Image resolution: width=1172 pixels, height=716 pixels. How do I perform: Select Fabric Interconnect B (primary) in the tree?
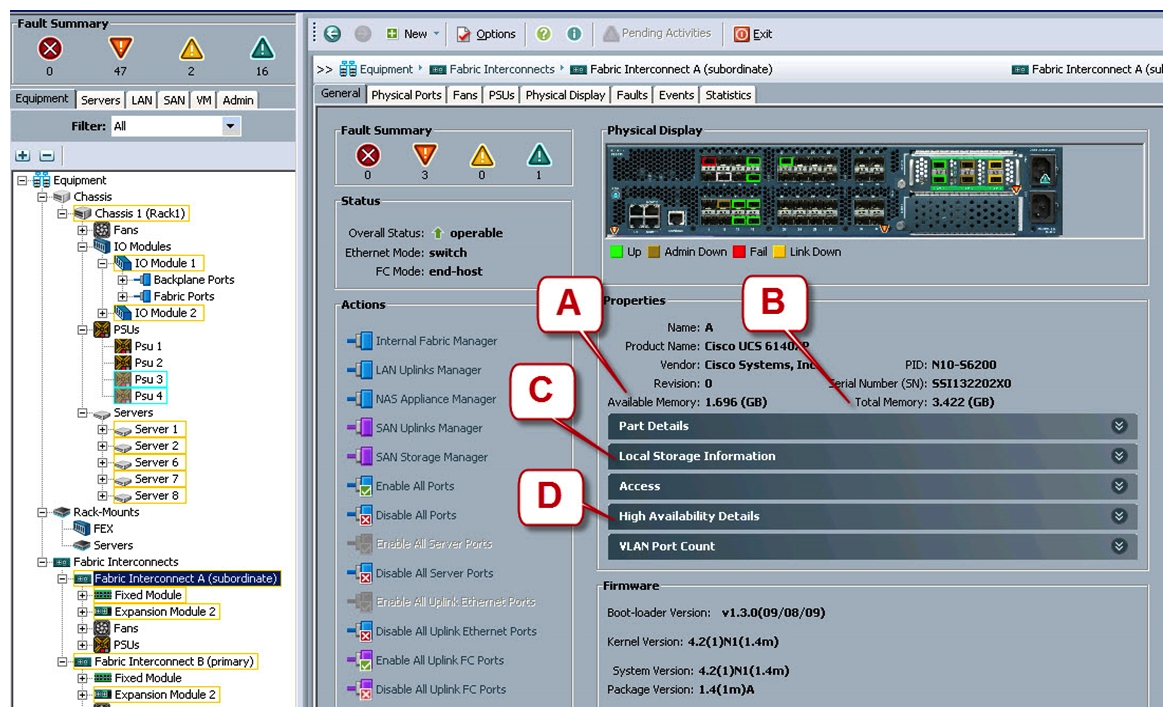(x=166, y=661)
